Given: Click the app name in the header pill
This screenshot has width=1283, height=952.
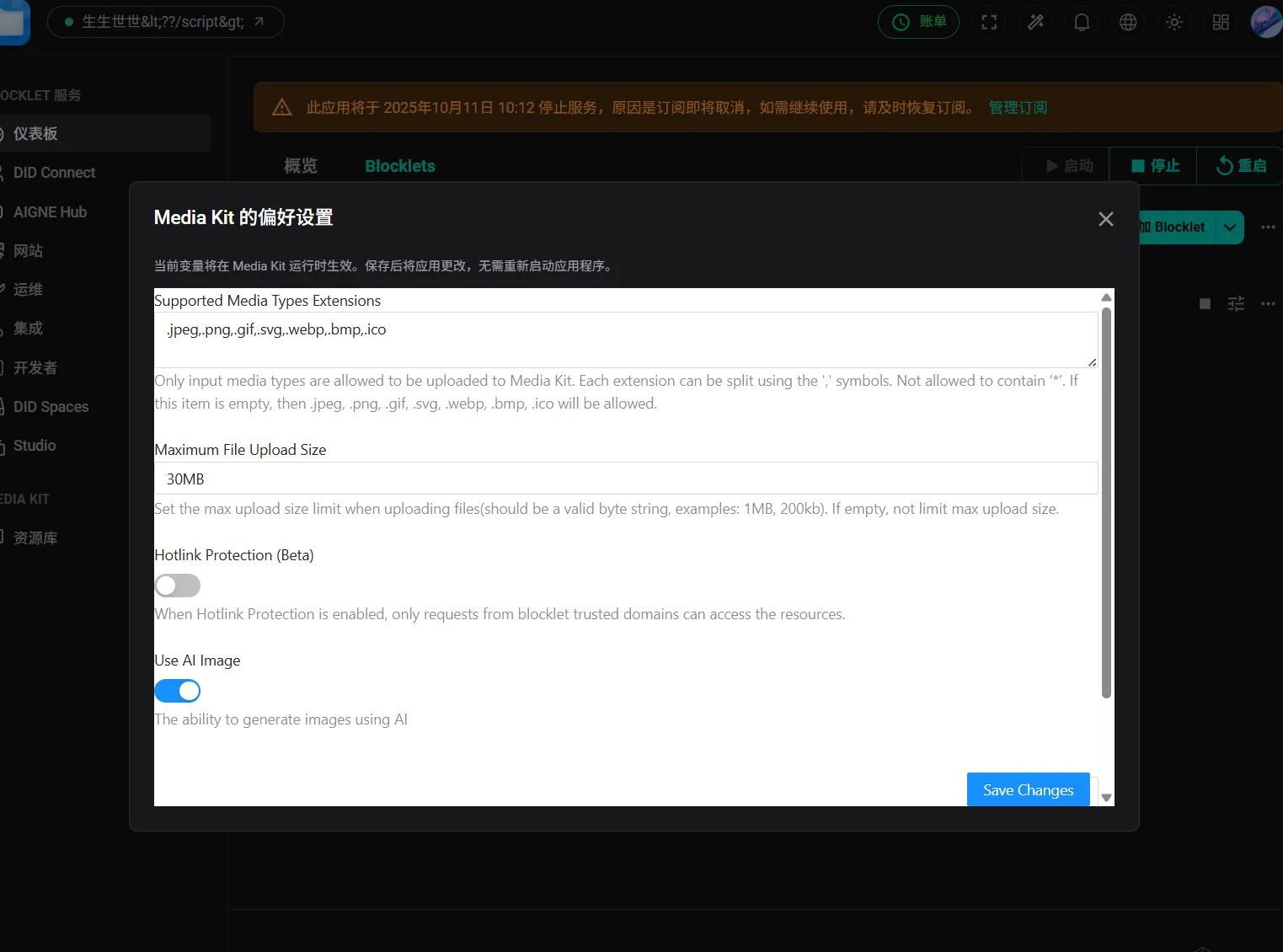Looking at the screenshot, I should click(163, 22).
